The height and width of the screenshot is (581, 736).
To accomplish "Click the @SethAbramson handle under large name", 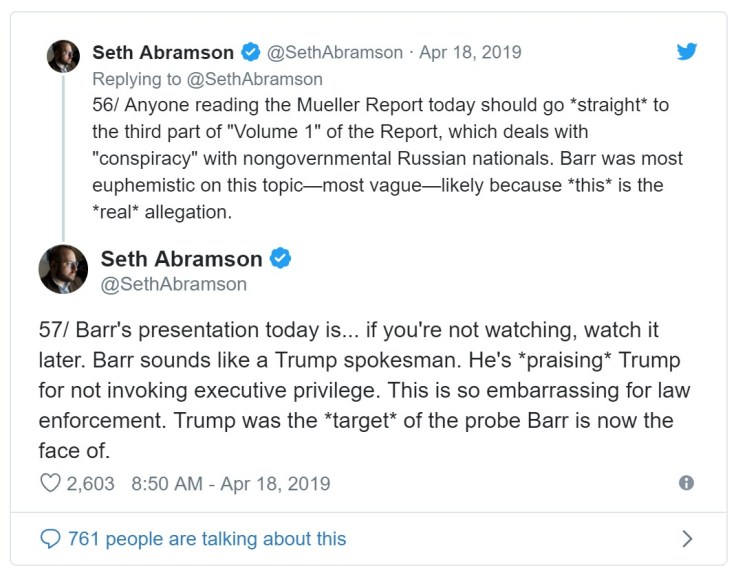I will (173, 285).
